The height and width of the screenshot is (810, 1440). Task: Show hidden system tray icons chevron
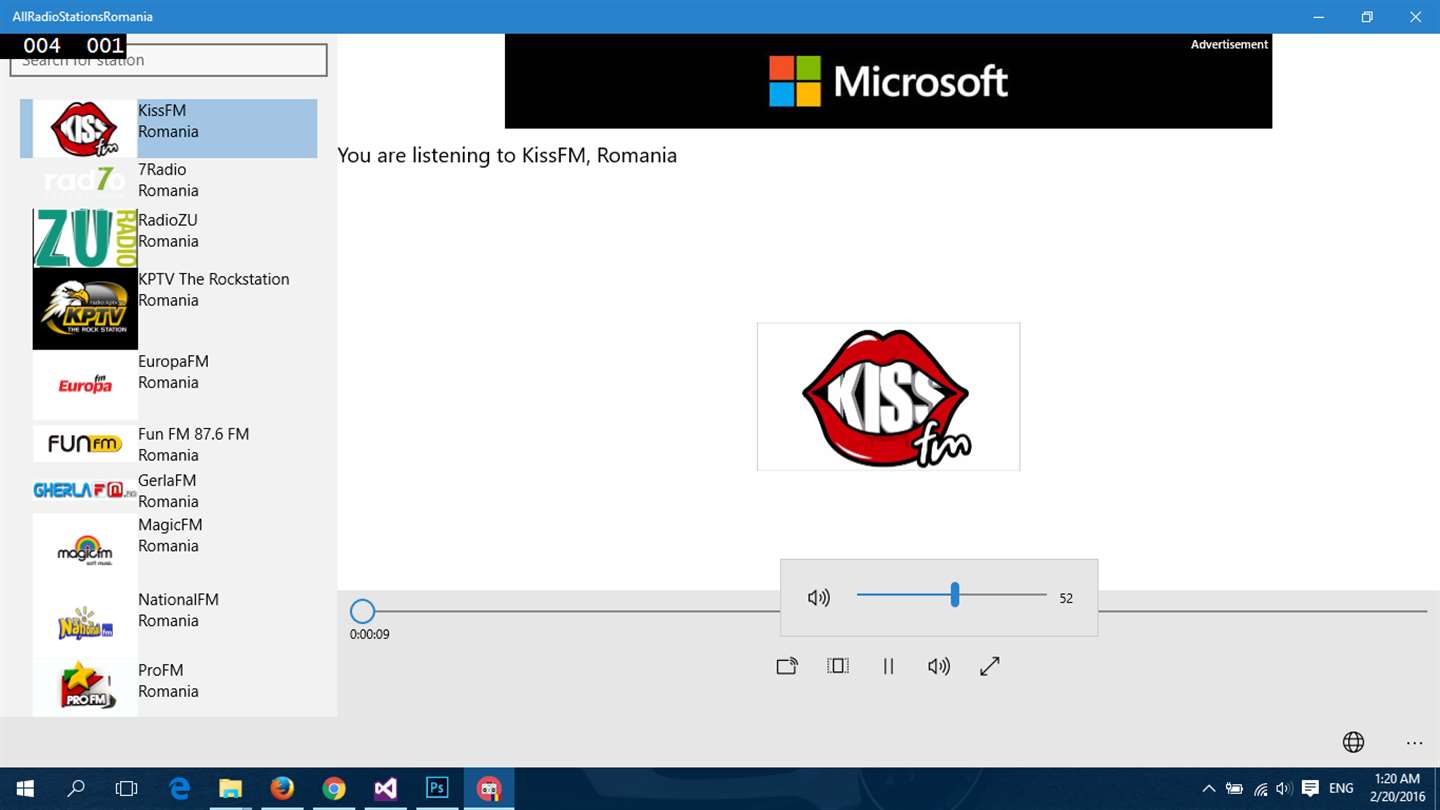coord(1208,789)
